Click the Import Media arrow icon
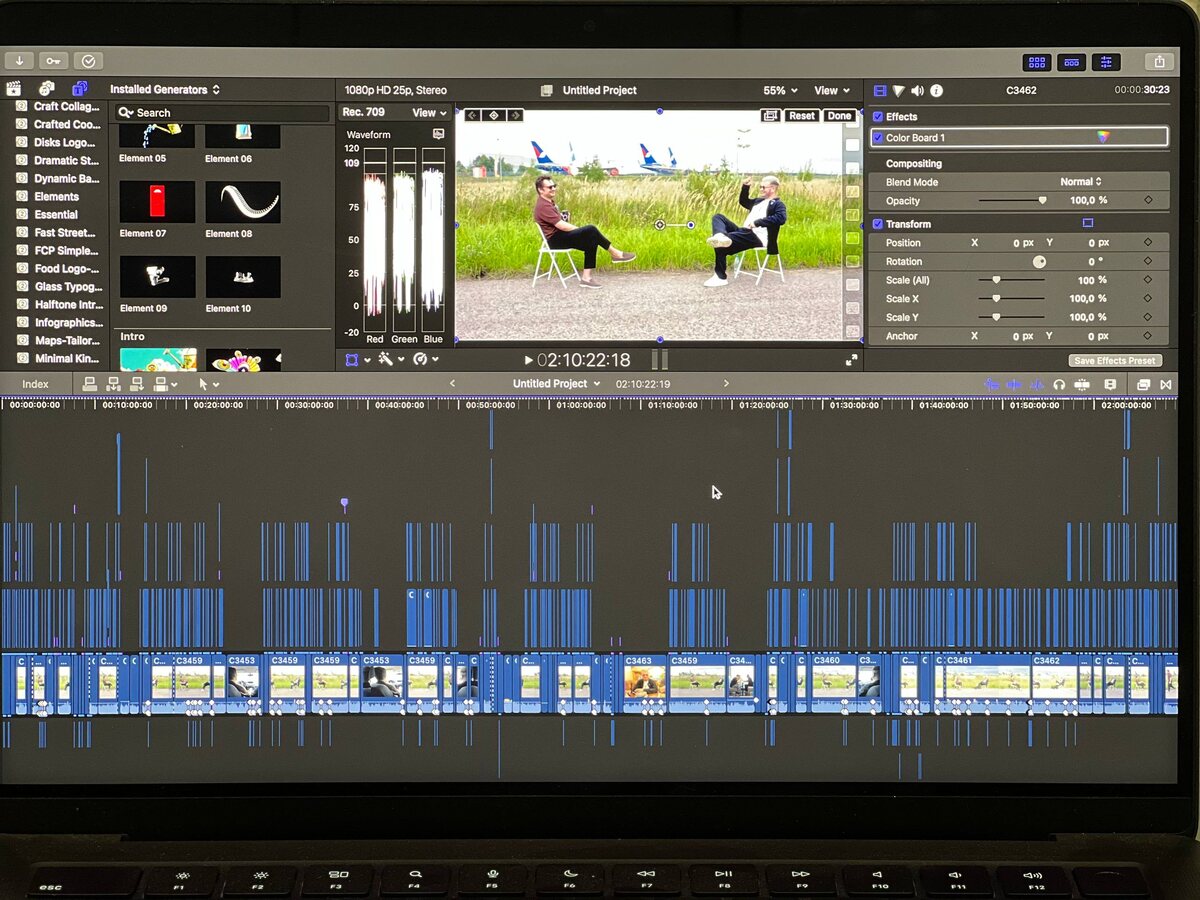This screenshot has height=900, width=1200. pos(19,61)
